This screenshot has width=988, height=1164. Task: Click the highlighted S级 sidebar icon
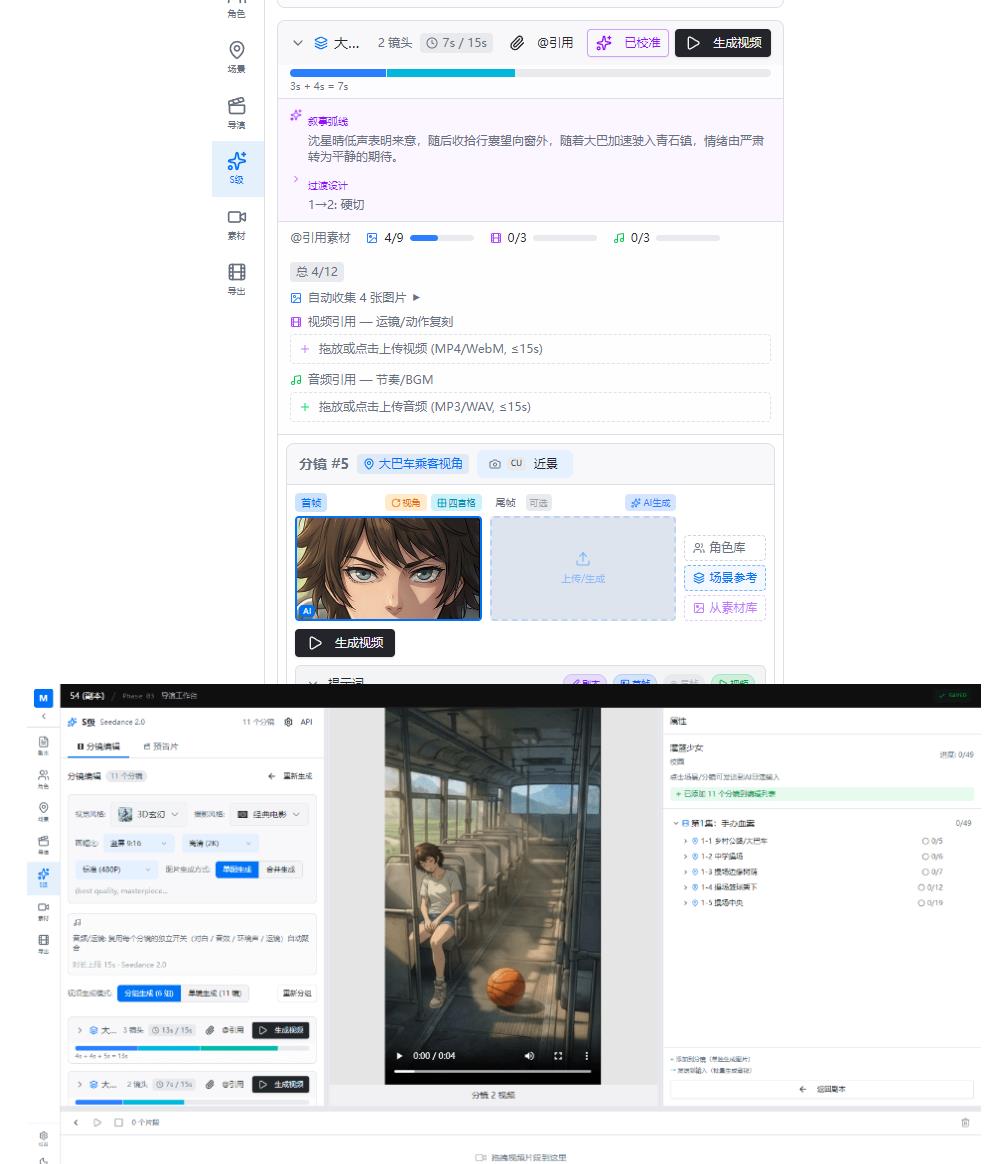point(236,168)
